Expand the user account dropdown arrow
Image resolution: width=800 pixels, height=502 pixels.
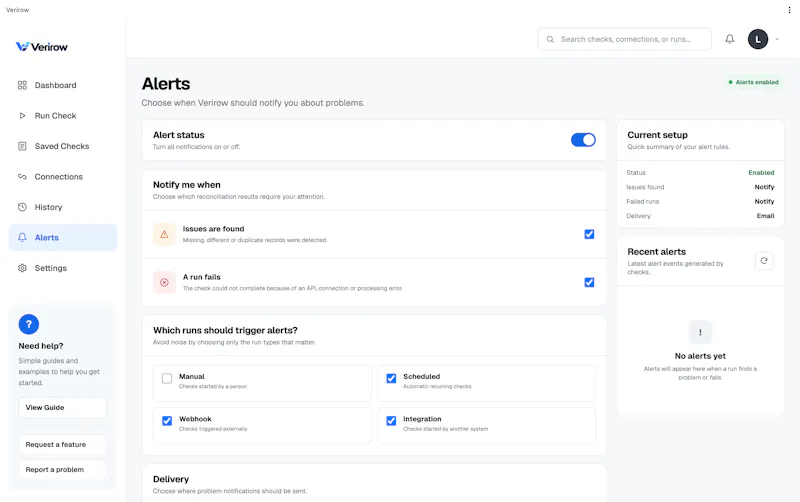tap(777, 39)
